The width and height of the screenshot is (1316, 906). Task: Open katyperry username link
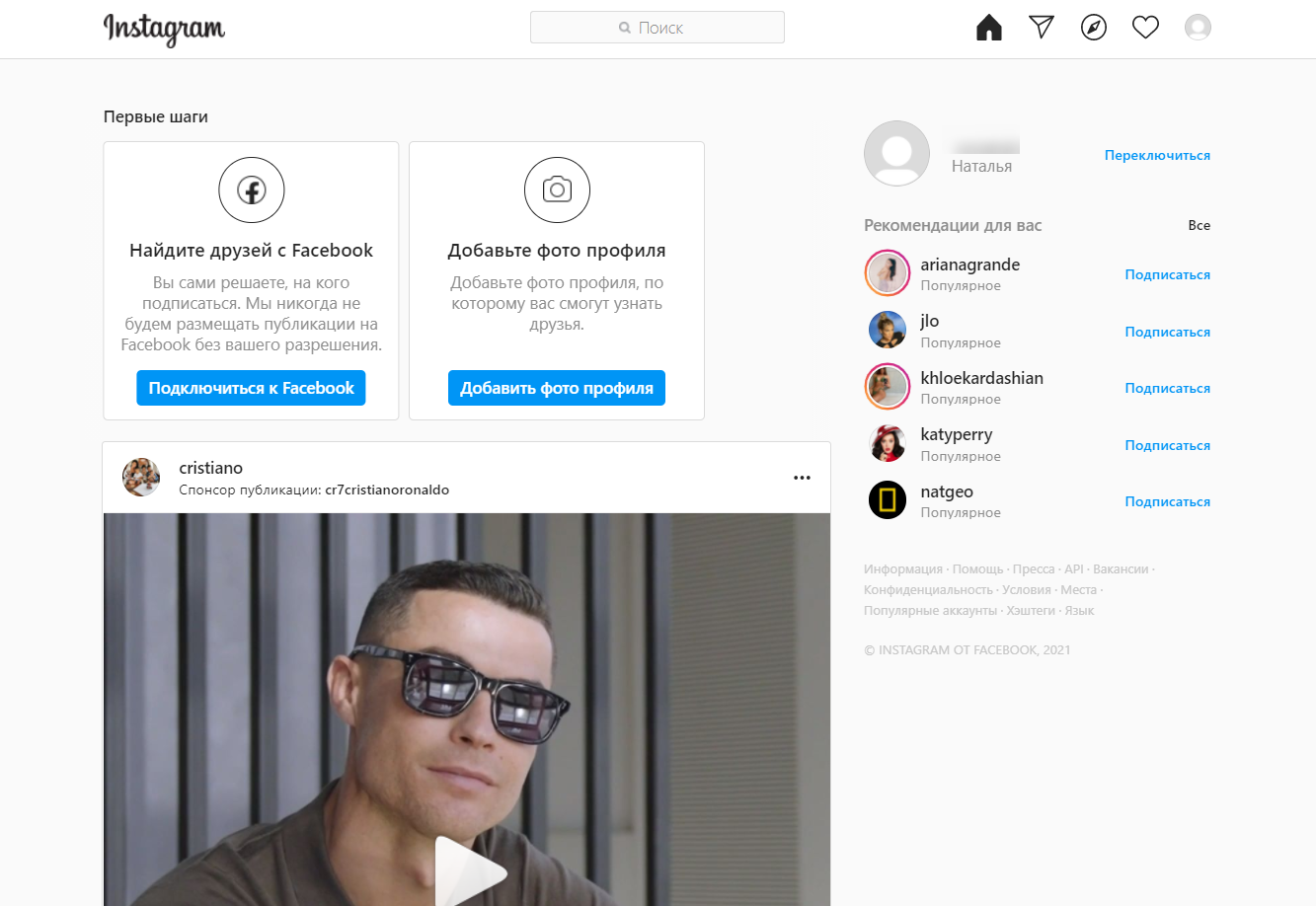coord(957,434)
